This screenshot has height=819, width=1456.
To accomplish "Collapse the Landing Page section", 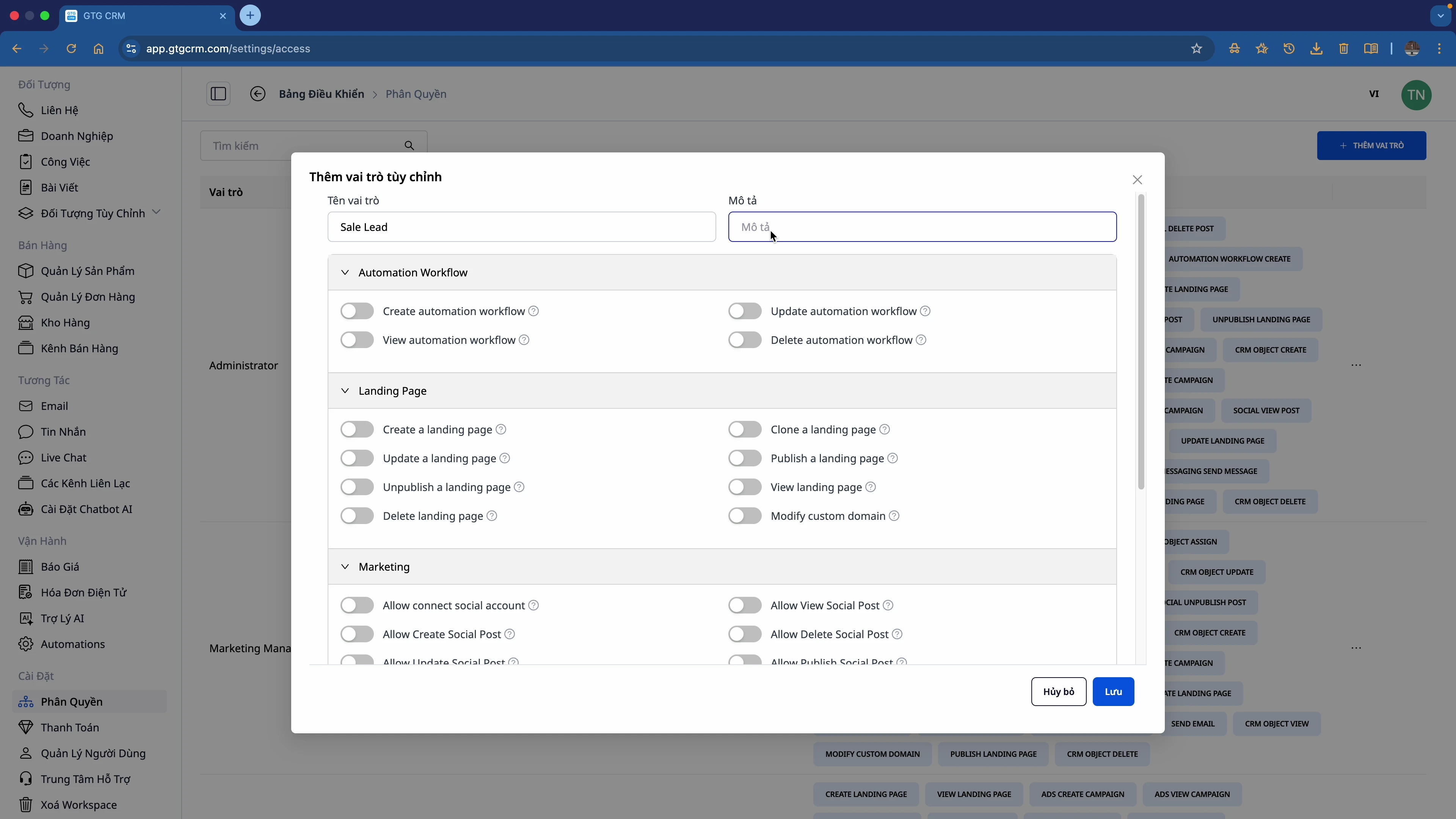I will coord(345,391).
